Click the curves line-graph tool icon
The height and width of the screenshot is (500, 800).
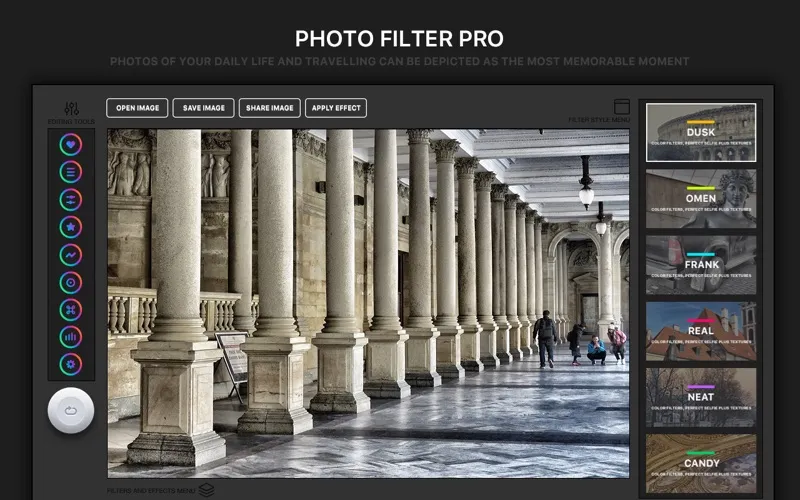click(71, 255)
